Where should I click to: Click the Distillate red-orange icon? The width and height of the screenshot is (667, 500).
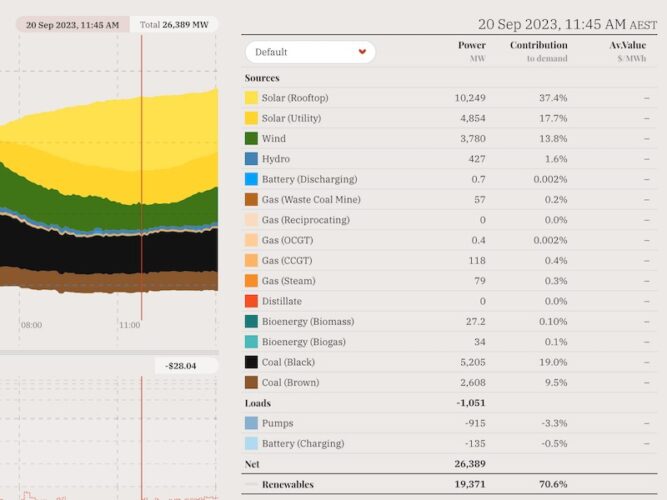tap(252, 301)
